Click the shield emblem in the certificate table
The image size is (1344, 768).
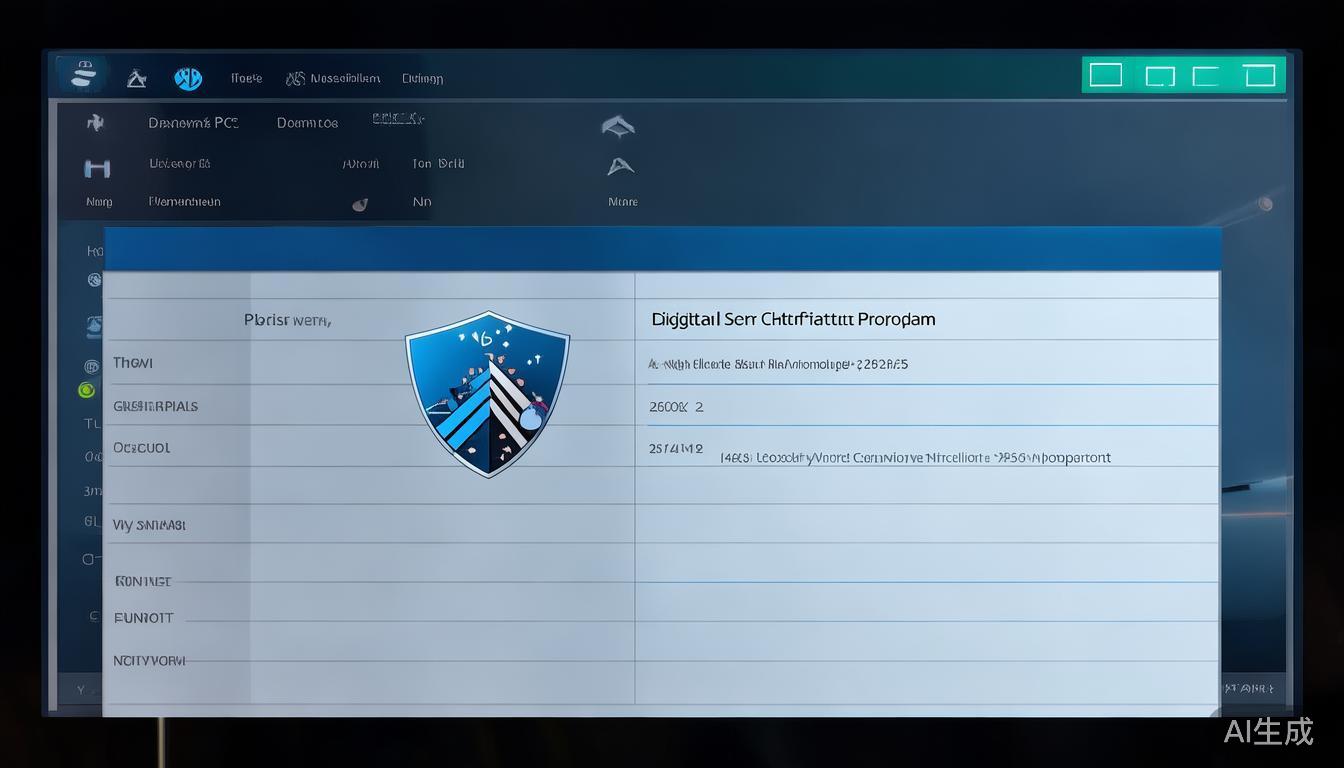pyautogui.click(x=488, y=395)
